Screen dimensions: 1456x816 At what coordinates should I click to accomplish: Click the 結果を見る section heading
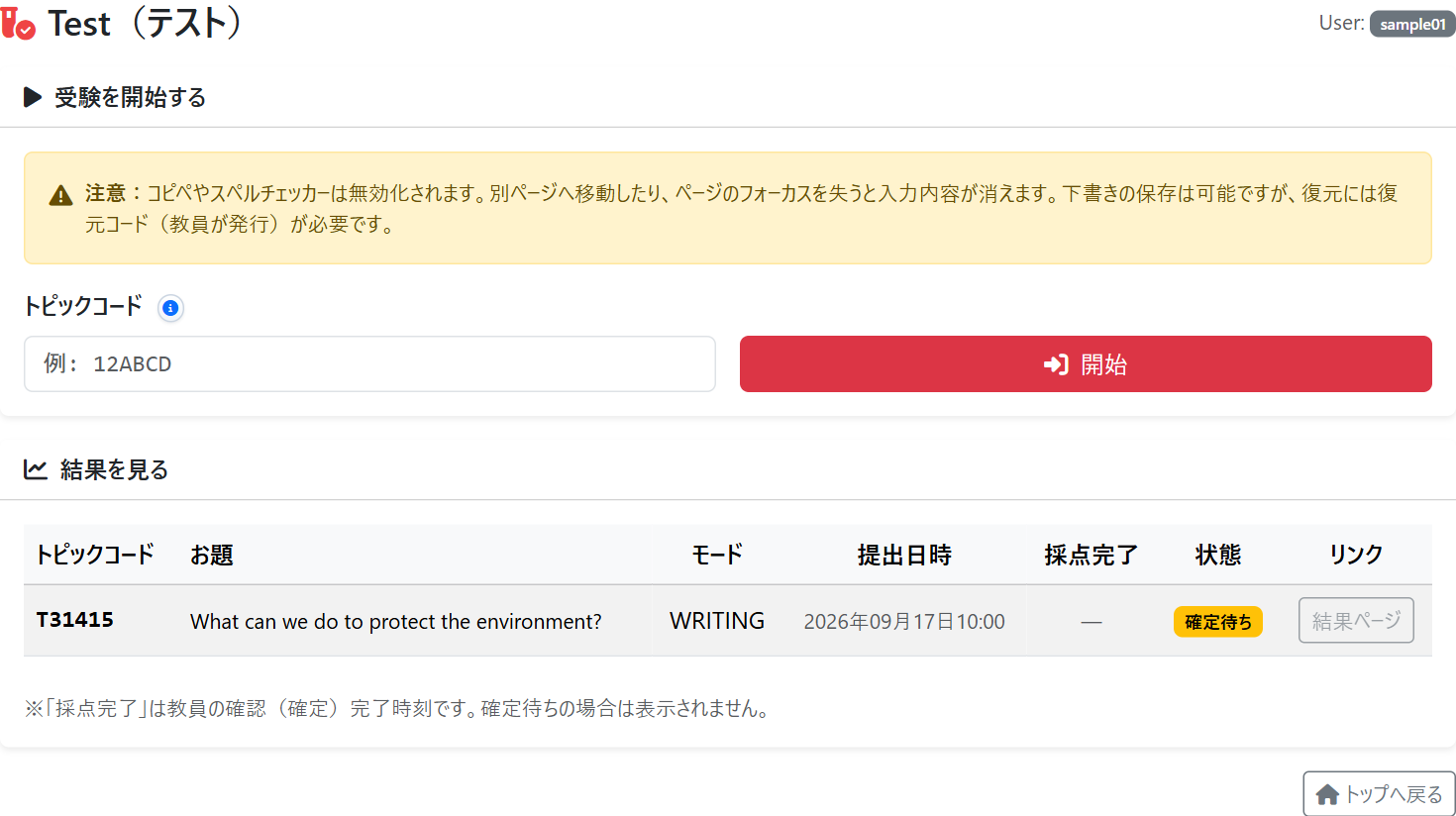coord(114,469)
